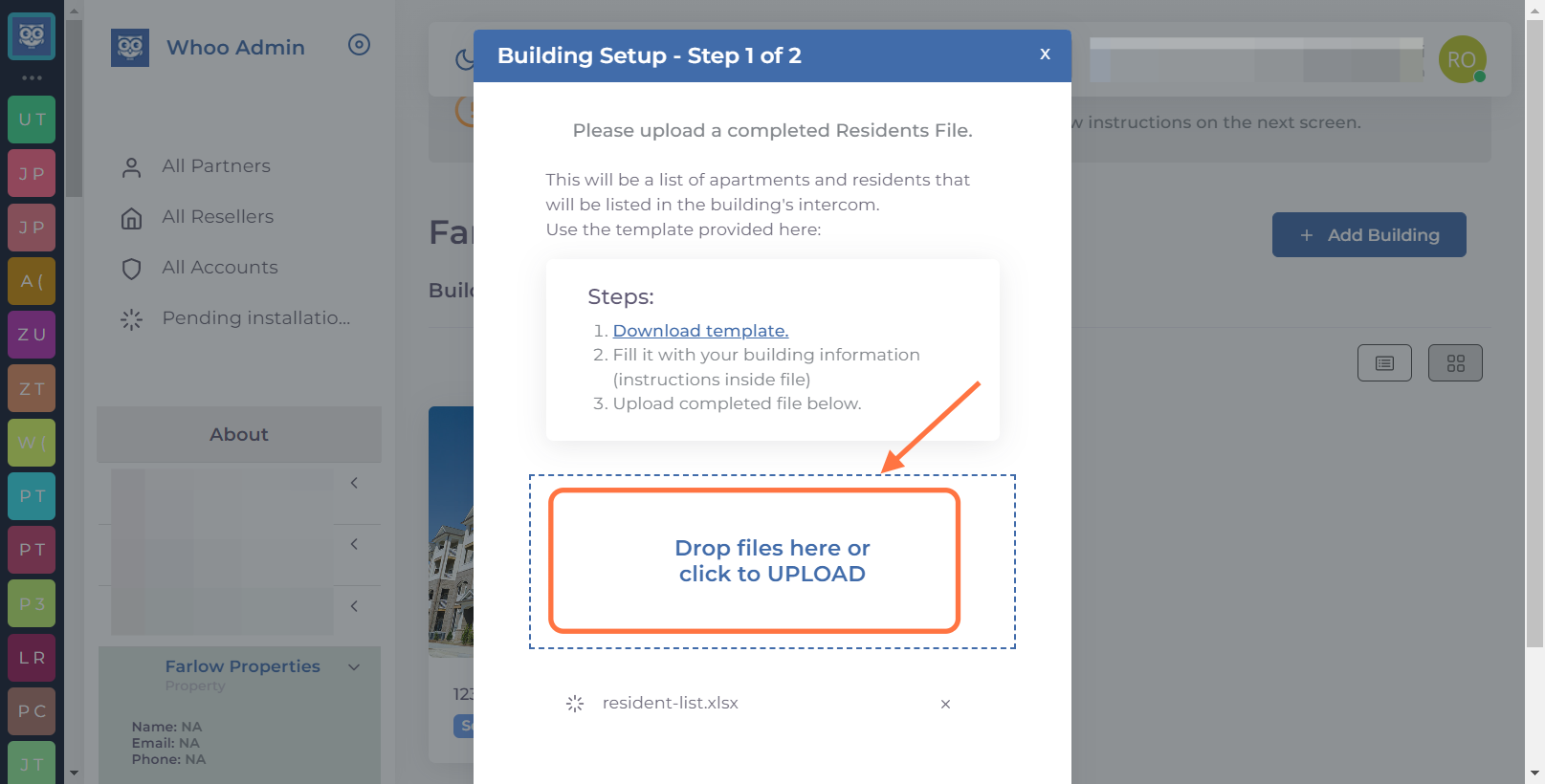Screen dimensions: 1545x784
Task: Click the About panel header
Action: tap(239, 434)
